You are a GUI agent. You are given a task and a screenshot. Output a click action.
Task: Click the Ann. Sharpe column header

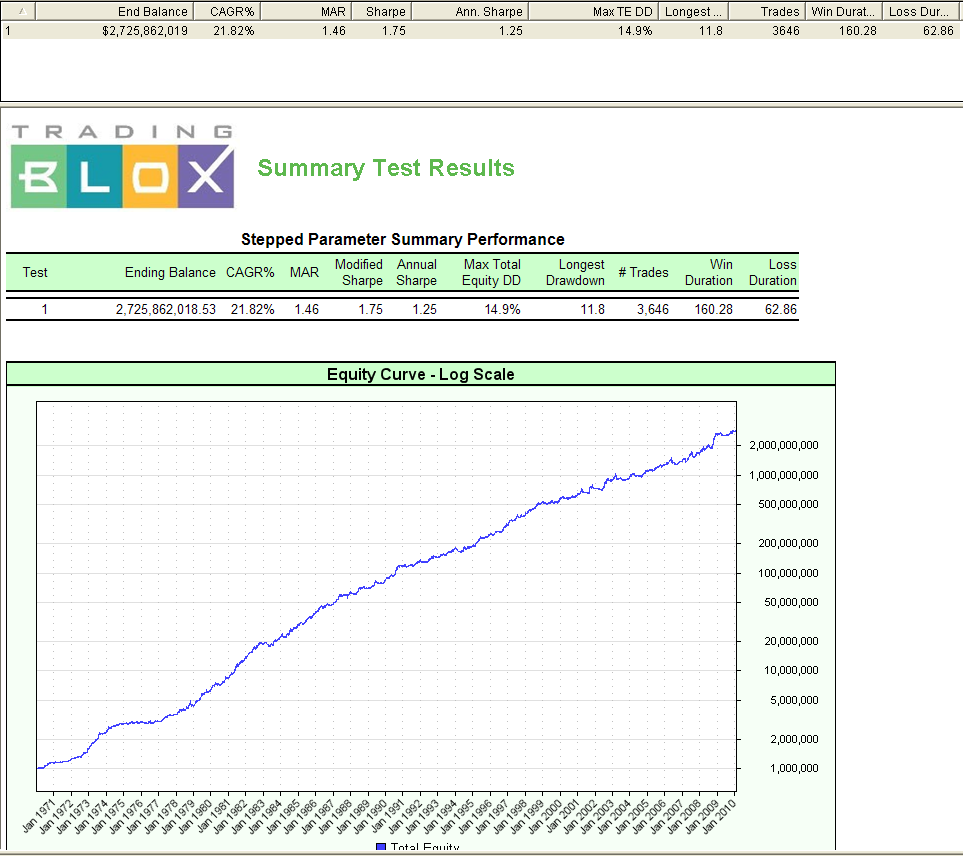[488, 12]
